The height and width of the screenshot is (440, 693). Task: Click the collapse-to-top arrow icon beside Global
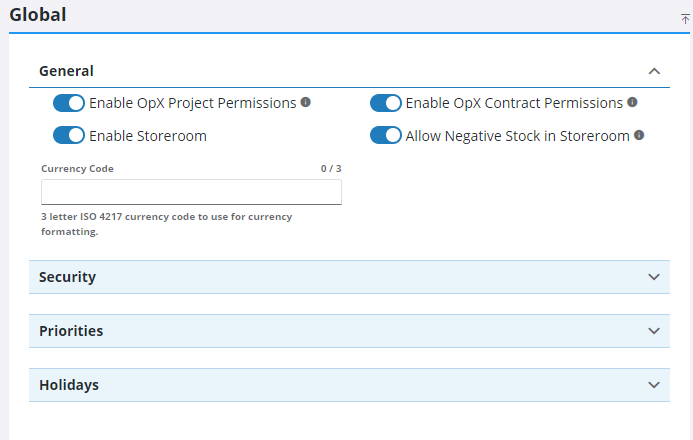pyautogui.click(x=684, y=19)
